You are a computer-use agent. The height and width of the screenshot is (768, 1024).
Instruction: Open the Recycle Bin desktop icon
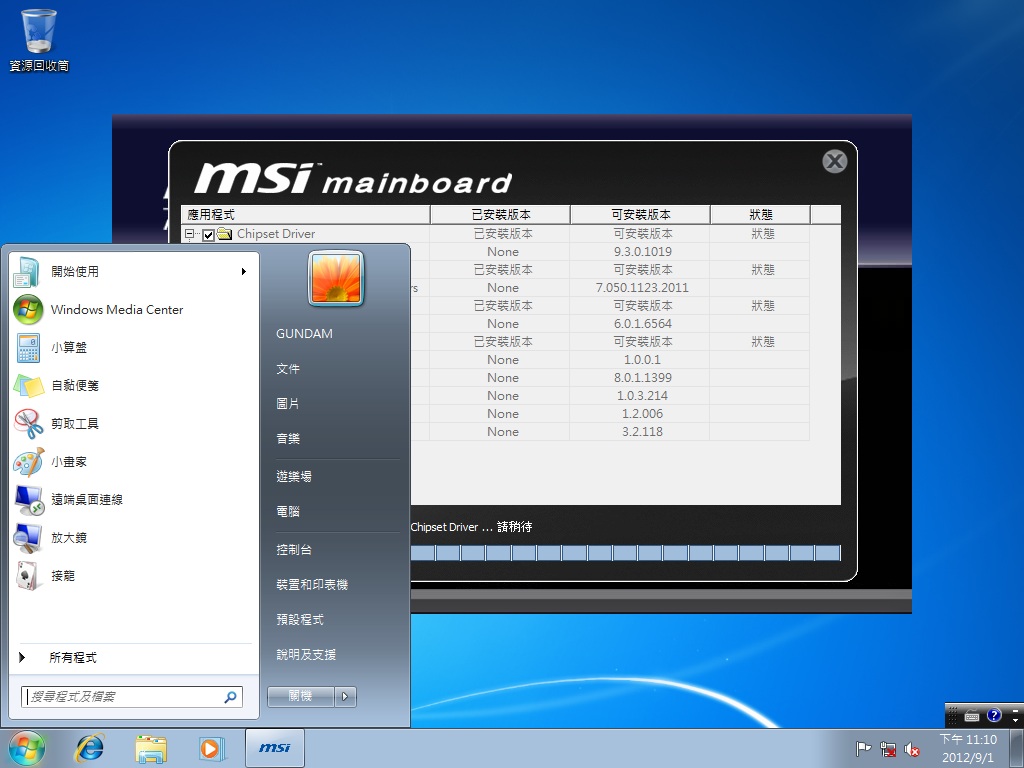[x=39, y=40]
